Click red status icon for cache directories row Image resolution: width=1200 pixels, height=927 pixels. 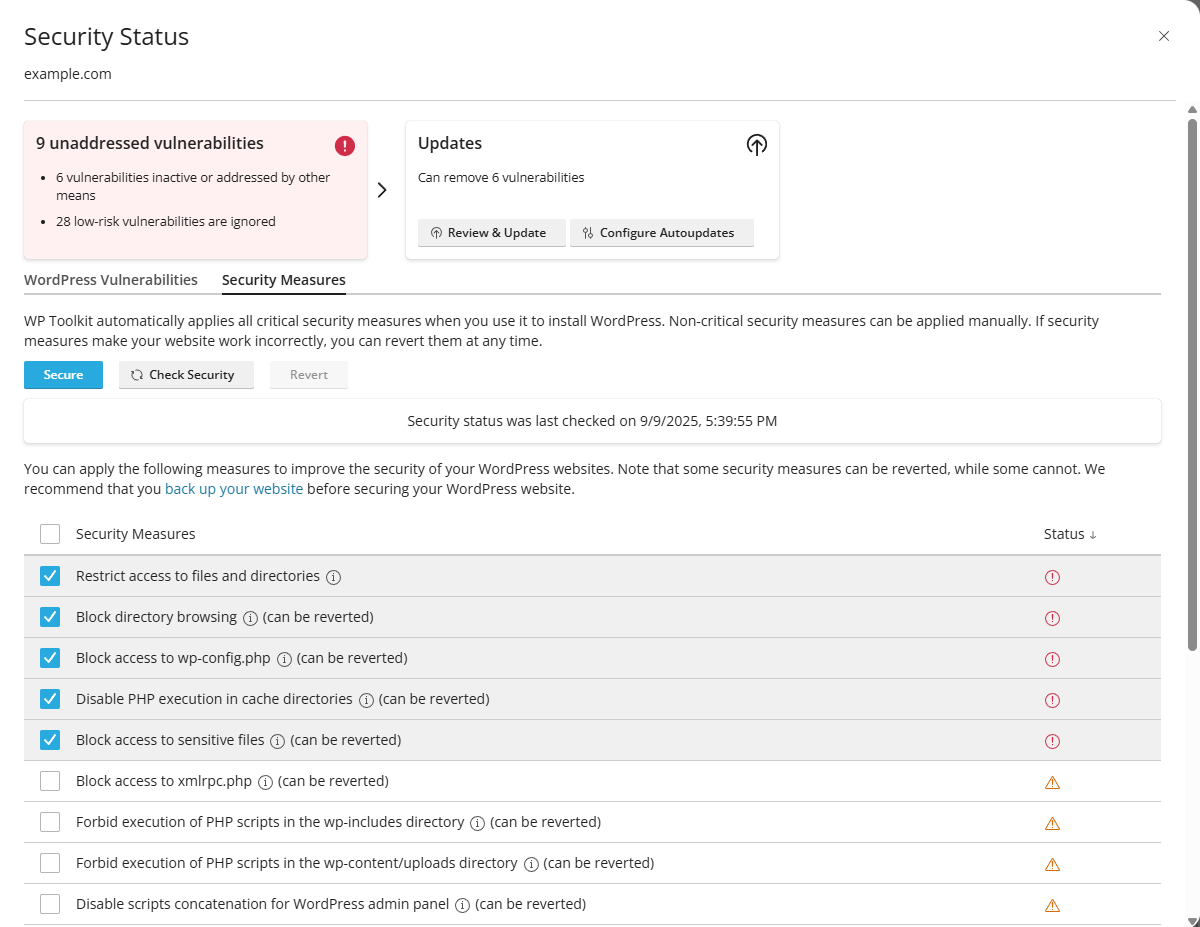[1052, 700]
